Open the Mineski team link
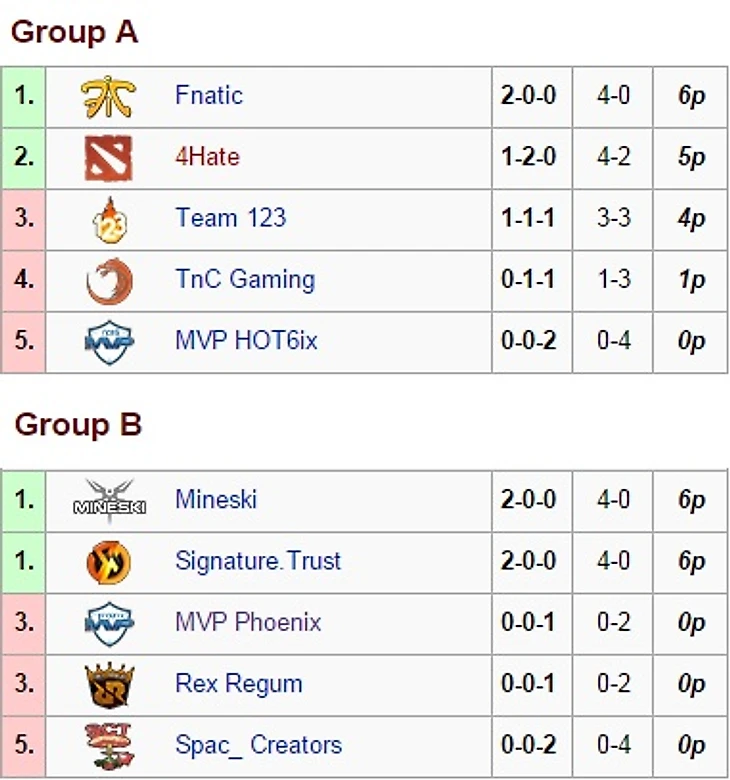This screenshot has width=730, height=780. pos(216,499)
